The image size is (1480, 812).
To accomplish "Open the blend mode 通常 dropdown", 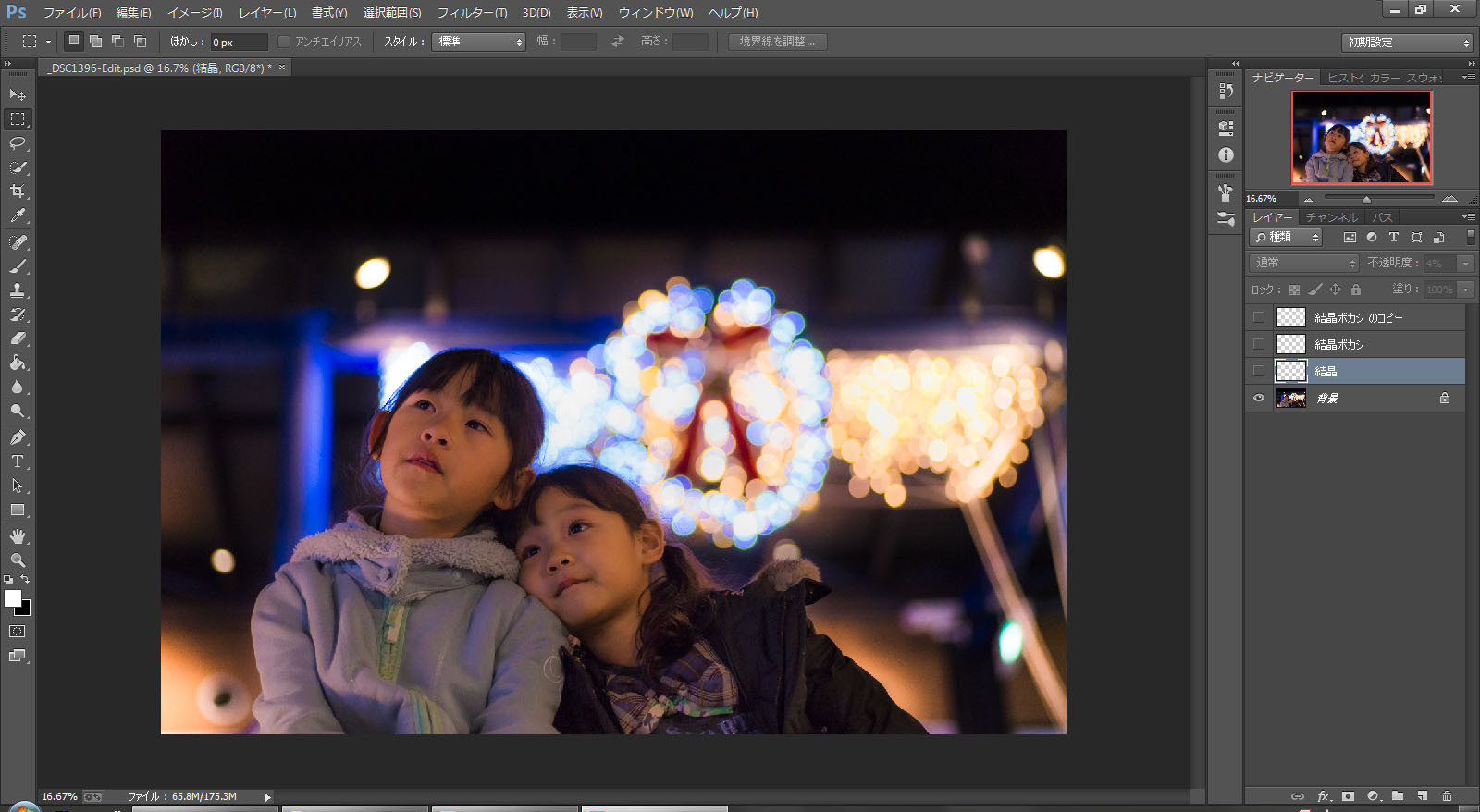I will [x=1304, y=264].
